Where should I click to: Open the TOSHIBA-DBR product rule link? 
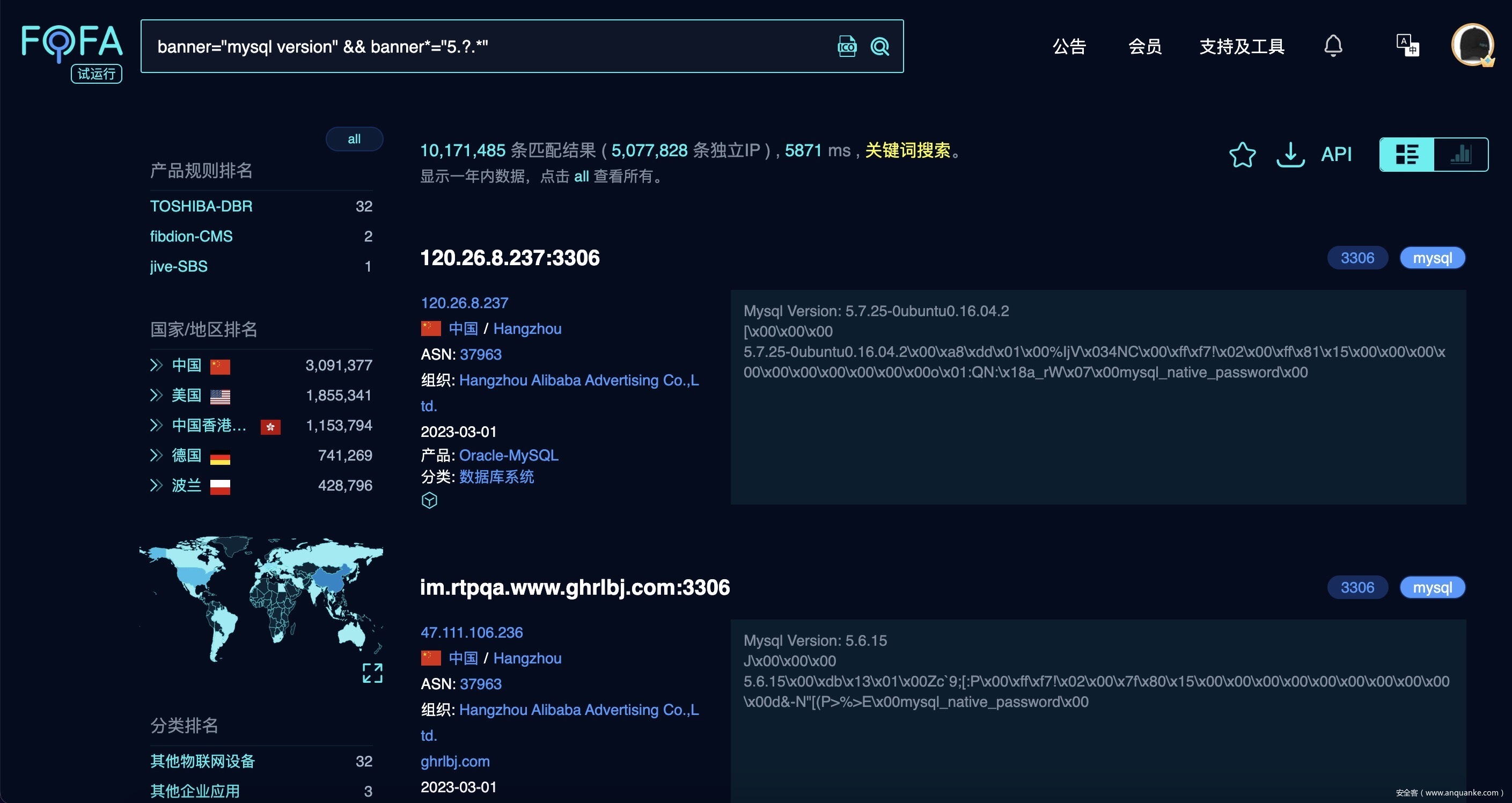click(x=201, y=206)
